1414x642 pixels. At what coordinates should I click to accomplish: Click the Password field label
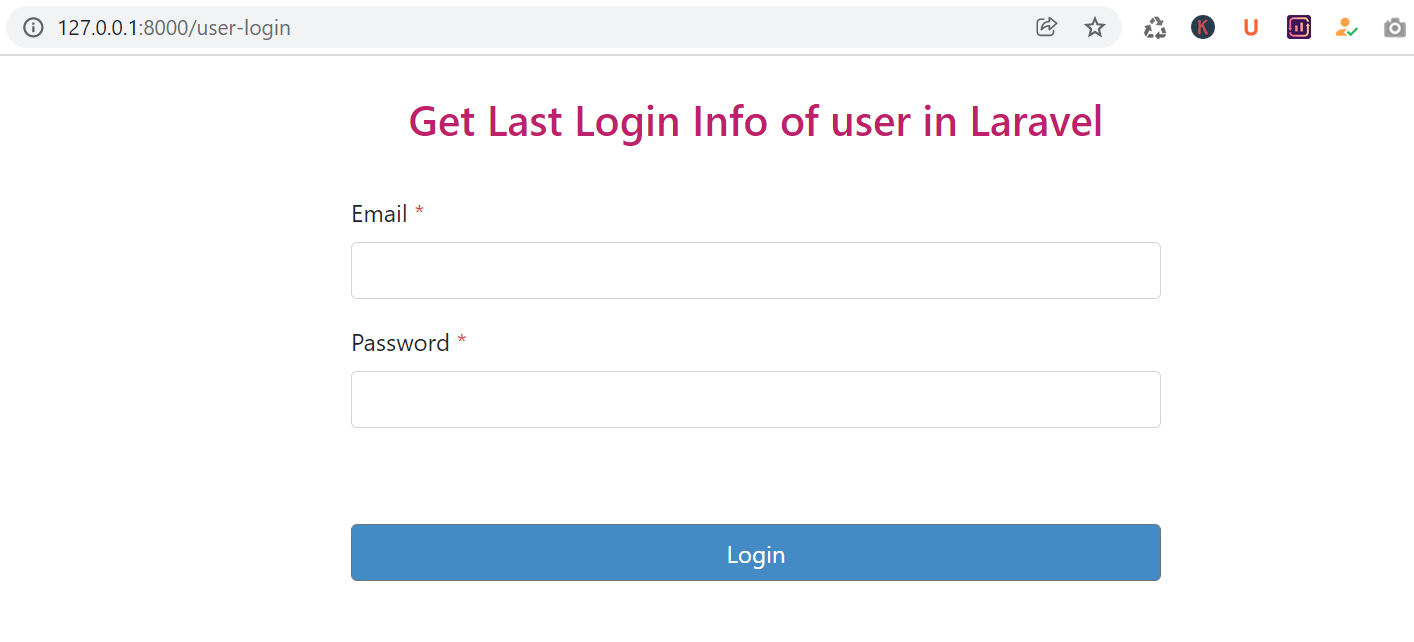tap(400, 343)
